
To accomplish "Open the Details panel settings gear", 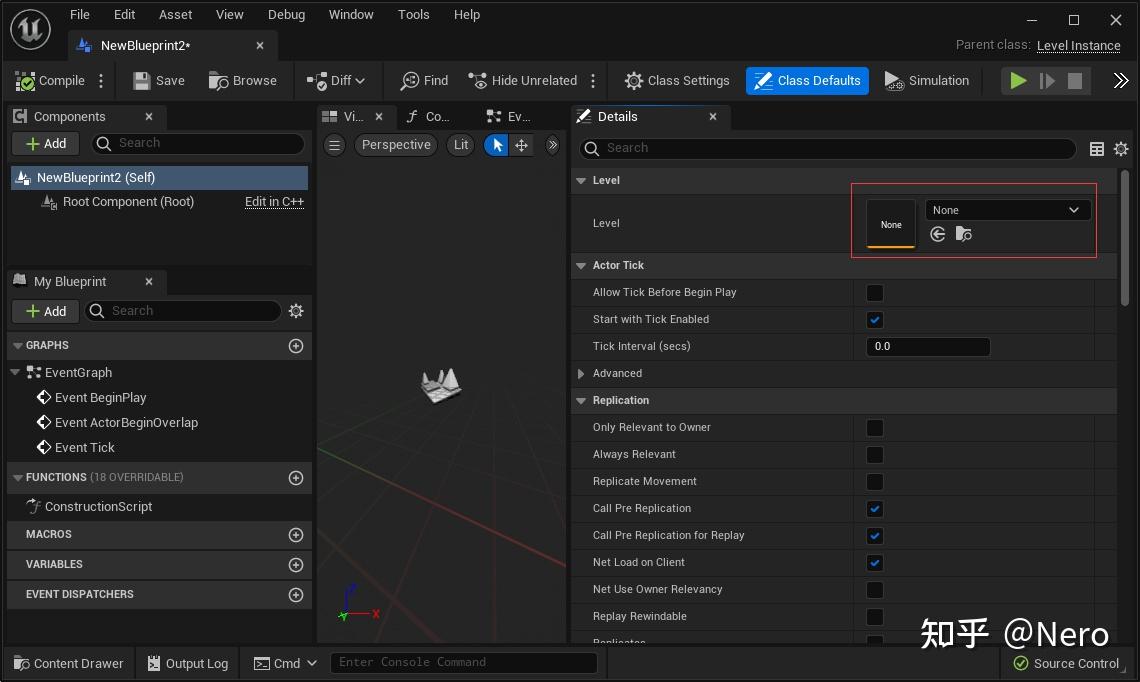I will click(1121, 149).
